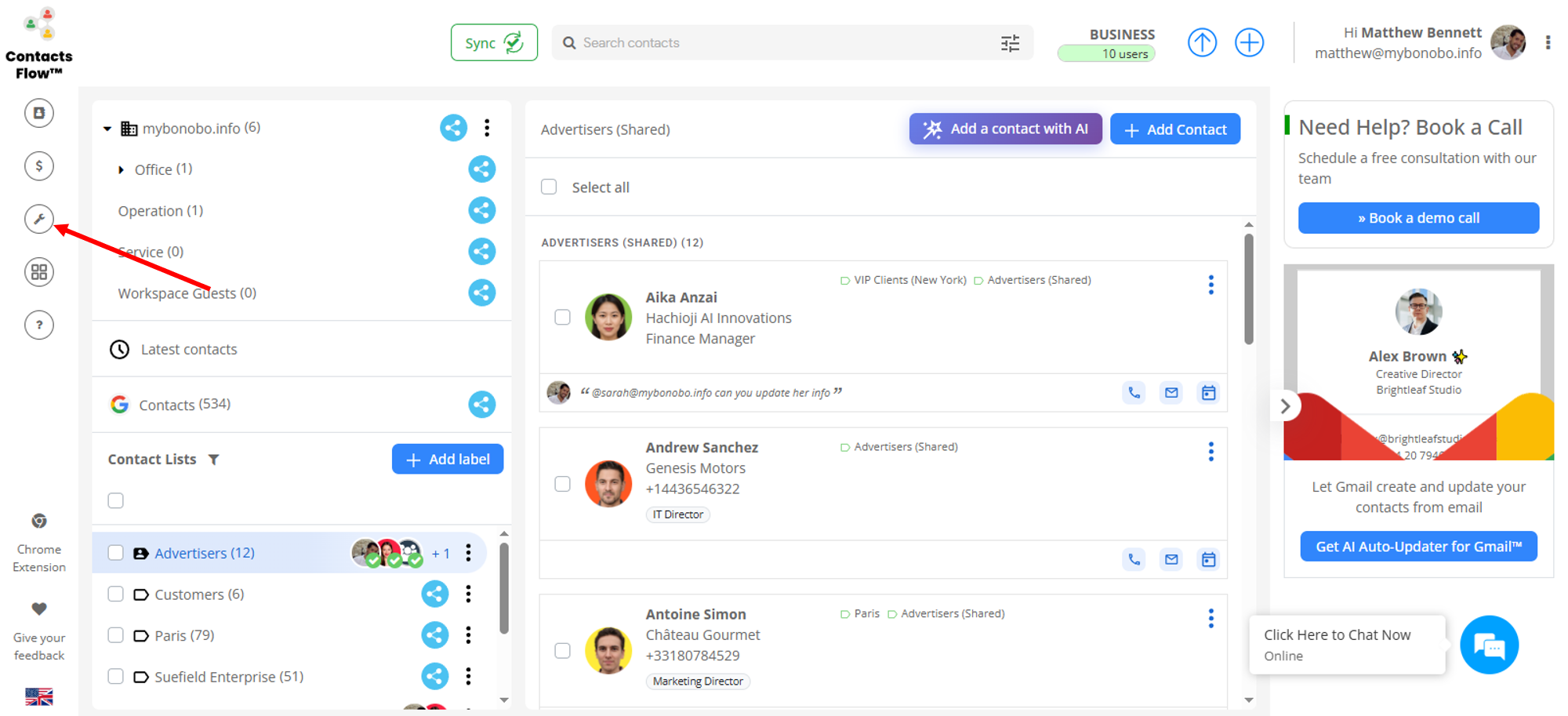The width and height of the screenshot is (1568, 716).
Task: Expand the Office group tree item
Action: [121, 169]
